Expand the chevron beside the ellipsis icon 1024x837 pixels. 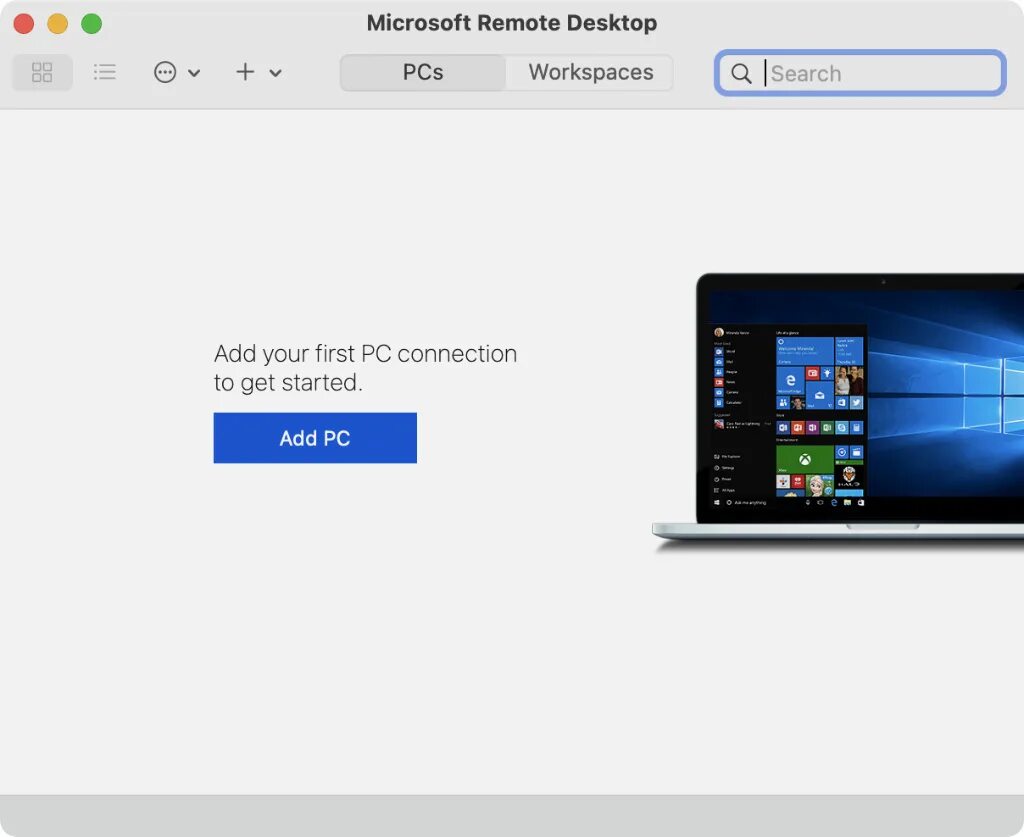pos(194,72)
